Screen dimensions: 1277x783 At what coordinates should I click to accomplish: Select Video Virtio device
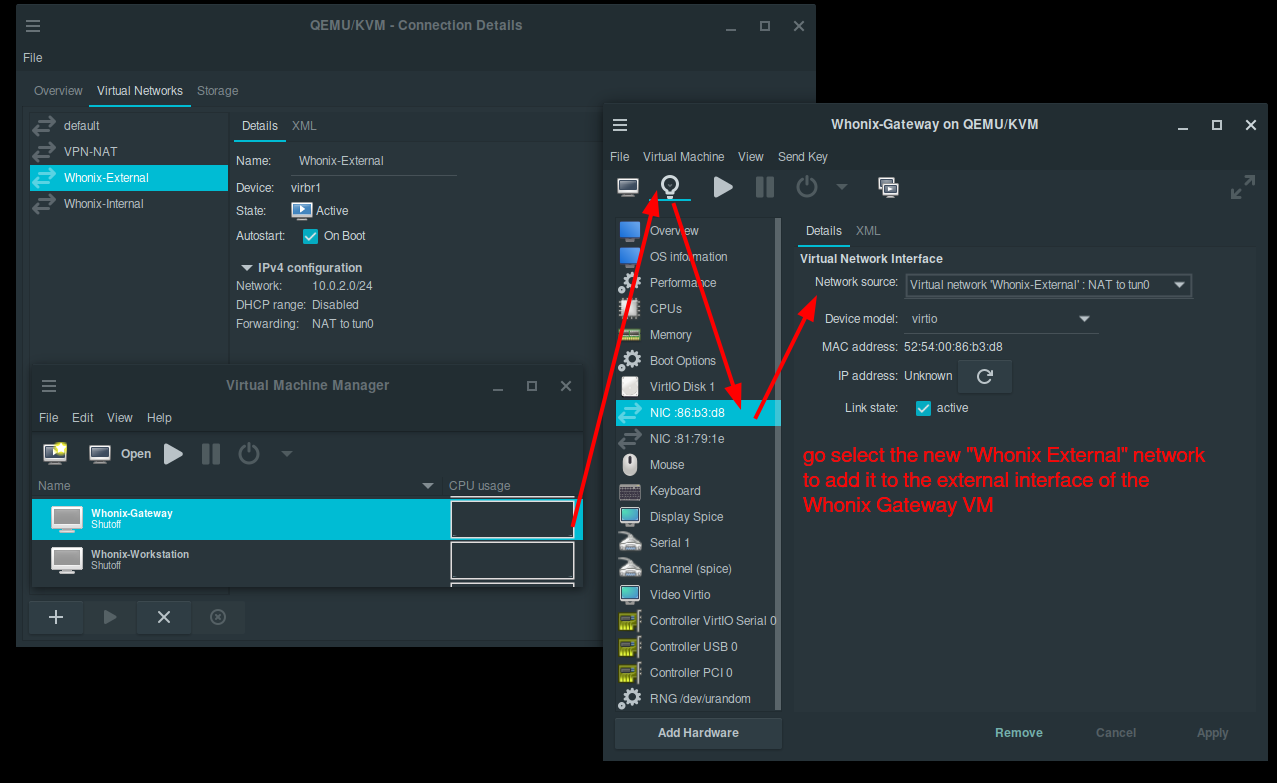coord(696,595)
